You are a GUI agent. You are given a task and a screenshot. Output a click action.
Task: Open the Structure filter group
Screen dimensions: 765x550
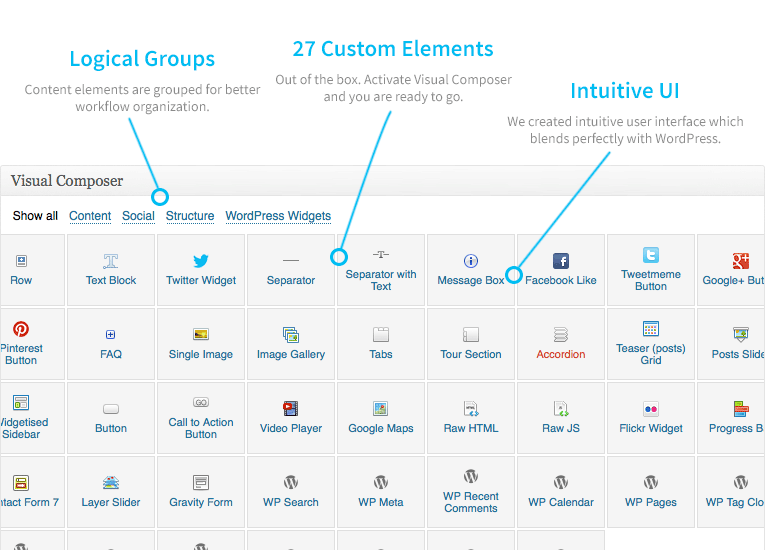coord(190,216)
